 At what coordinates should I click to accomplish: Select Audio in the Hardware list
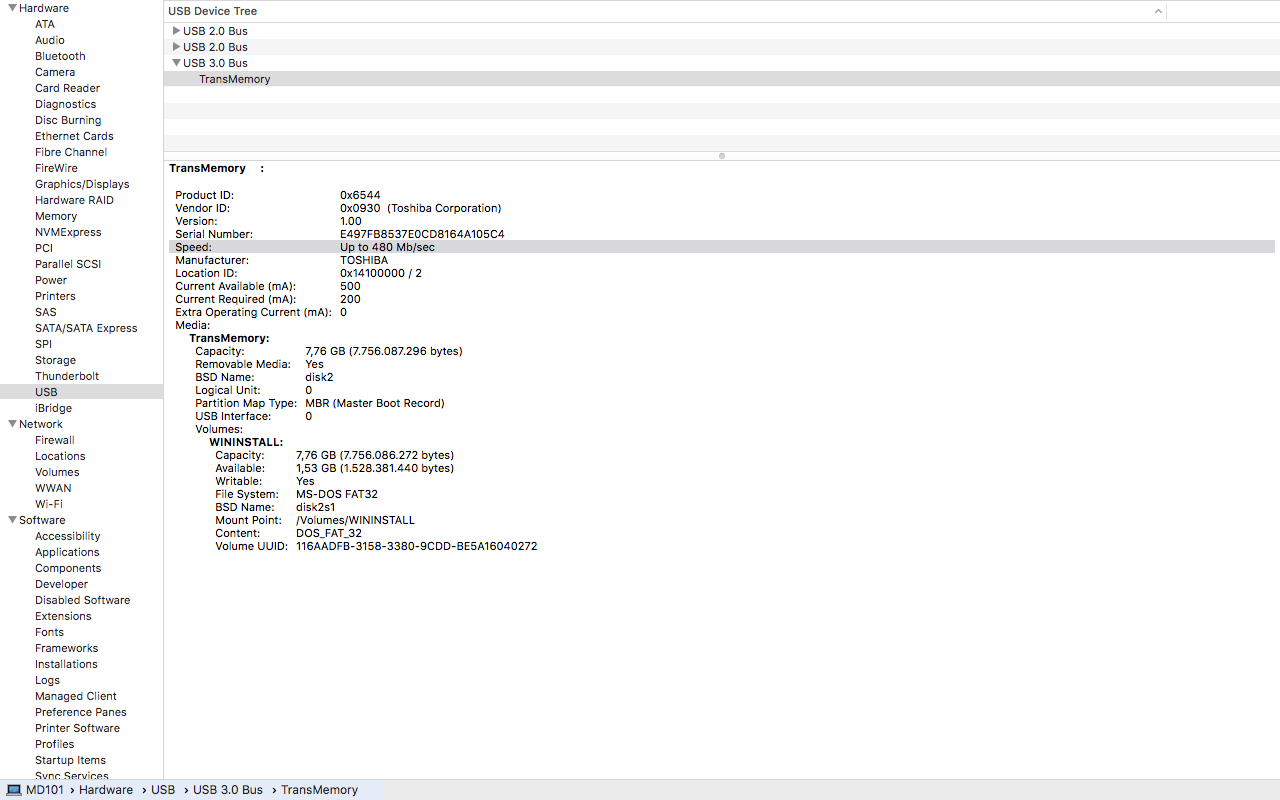[x=50, y=40]
